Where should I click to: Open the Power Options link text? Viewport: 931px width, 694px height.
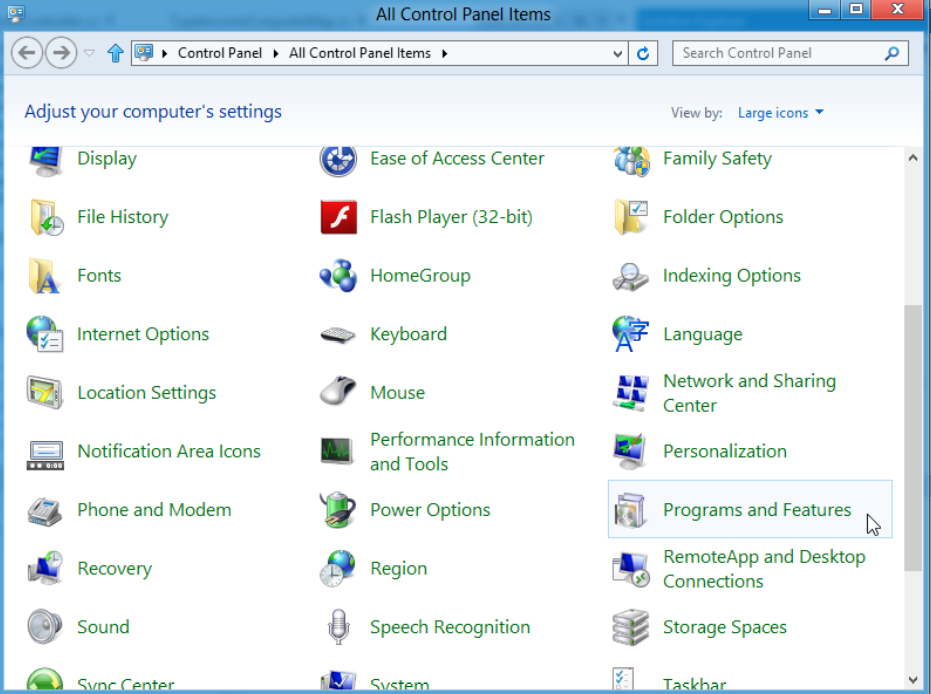(x=430, y=510)
